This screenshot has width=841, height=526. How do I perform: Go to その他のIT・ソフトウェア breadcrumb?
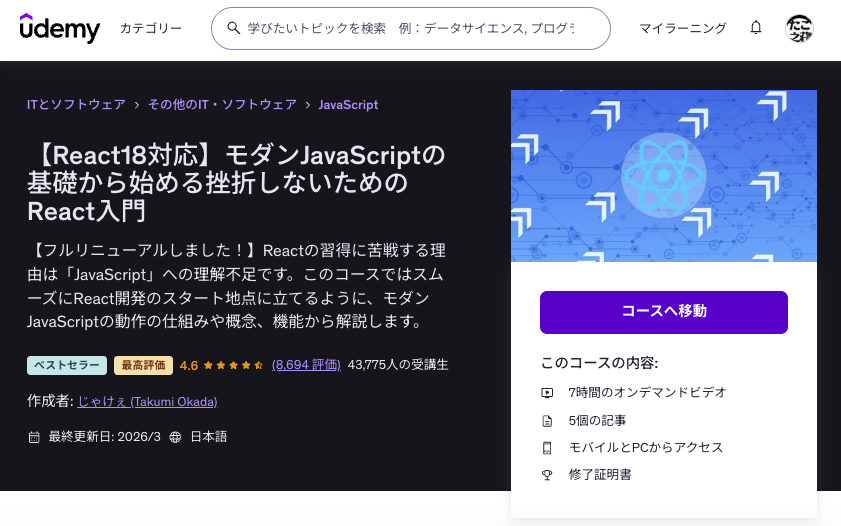click(222, 105)
